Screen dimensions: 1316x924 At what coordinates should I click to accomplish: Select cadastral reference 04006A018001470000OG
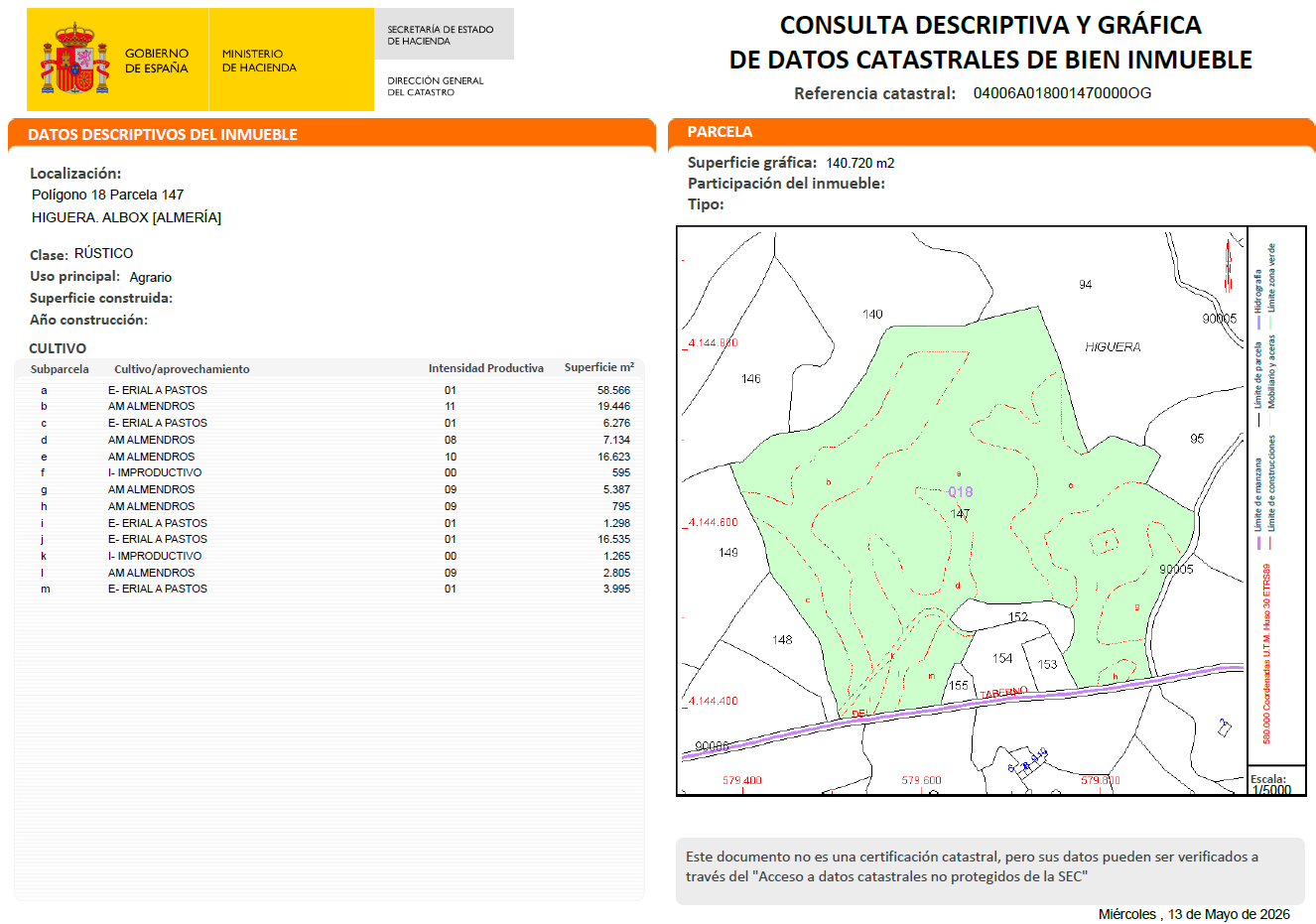click(x=1063, y=93)
